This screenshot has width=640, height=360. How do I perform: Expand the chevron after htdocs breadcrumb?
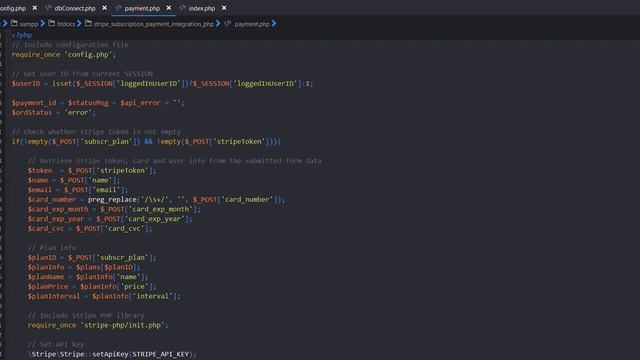click(x=79, y=24)
